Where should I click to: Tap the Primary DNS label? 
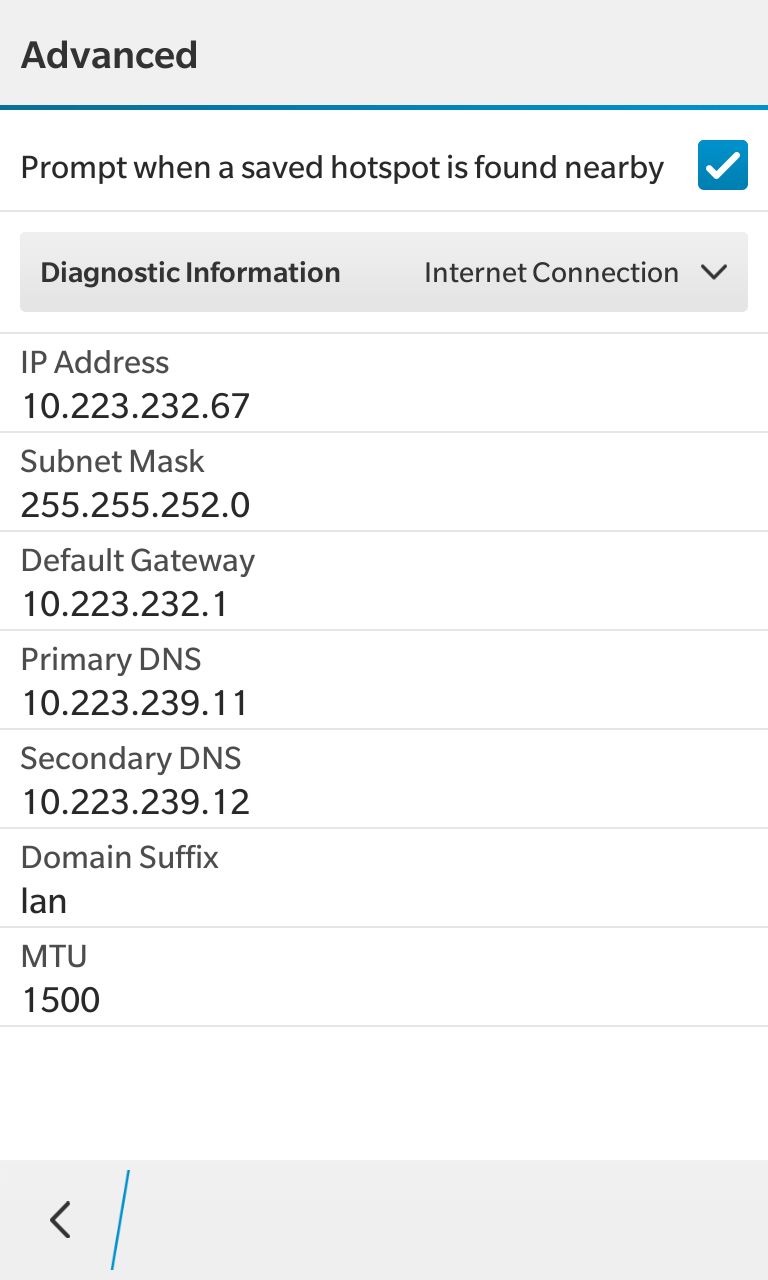click(111, 659)
